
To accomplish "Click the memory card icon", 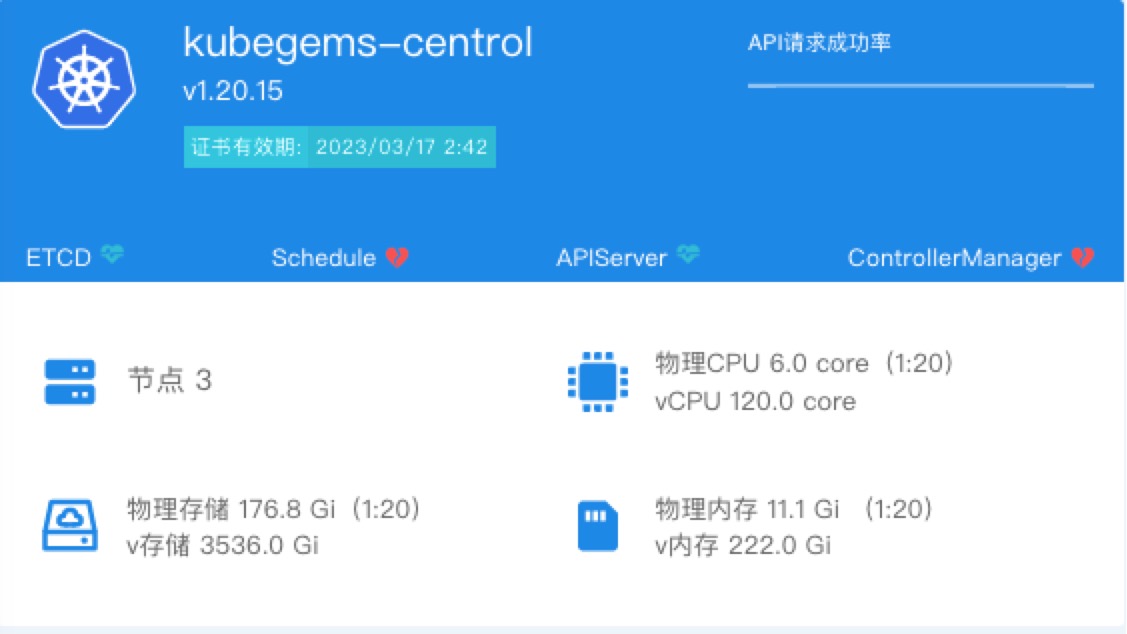I will point(598,525).
